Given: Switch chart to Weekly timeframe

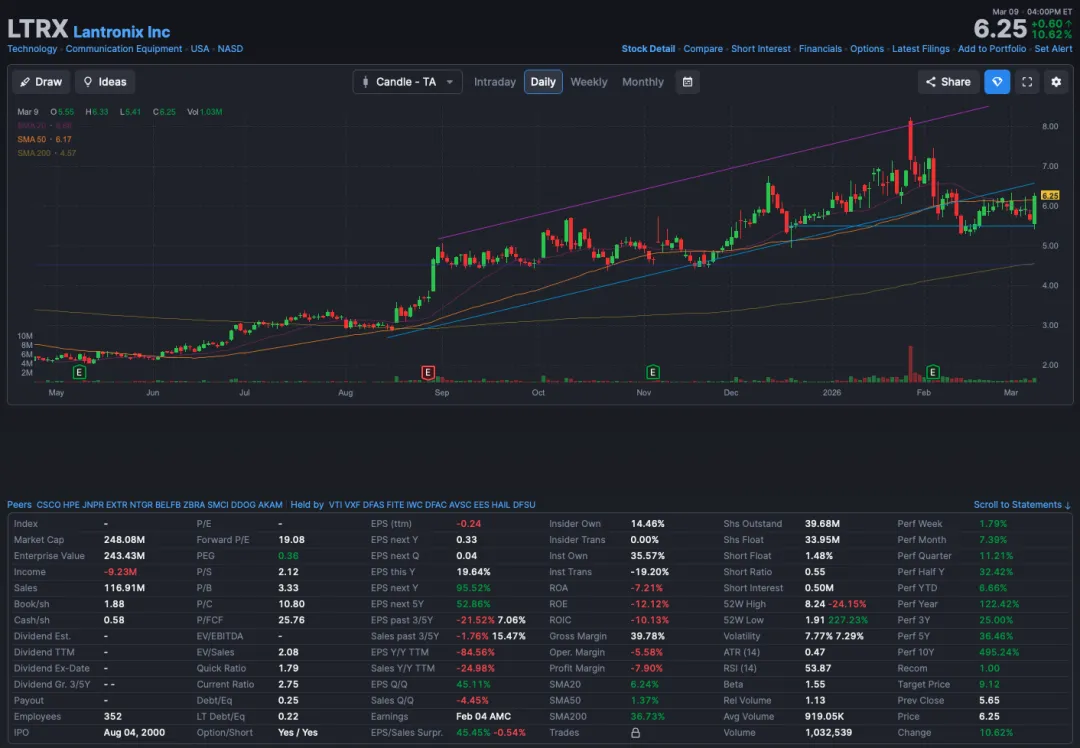Looking at the screenshot, I should (x=589, y=82).
